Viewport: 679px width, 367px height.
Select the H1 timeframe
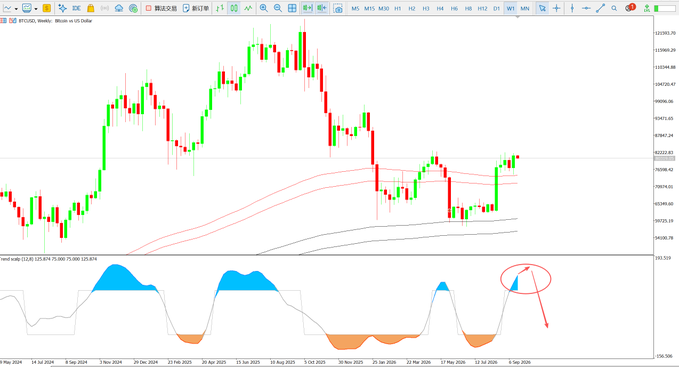(x=398, y=9)
